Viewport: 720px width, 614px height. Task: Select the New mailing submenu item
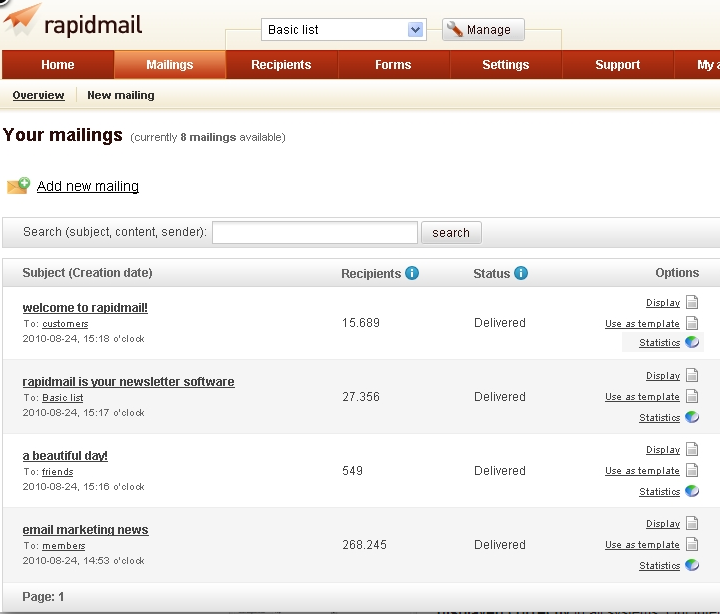(x=121, y=96)
